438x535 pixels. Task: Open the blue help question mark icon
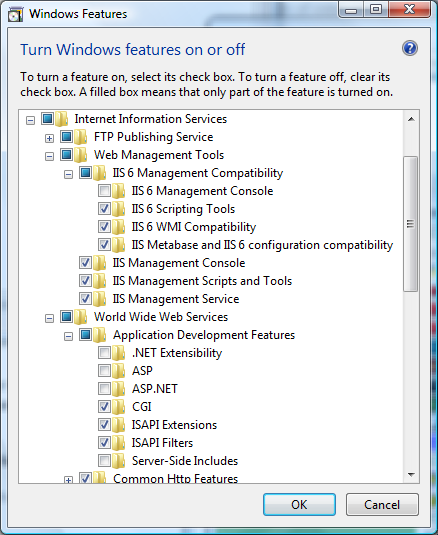click(x=410, y=48)
